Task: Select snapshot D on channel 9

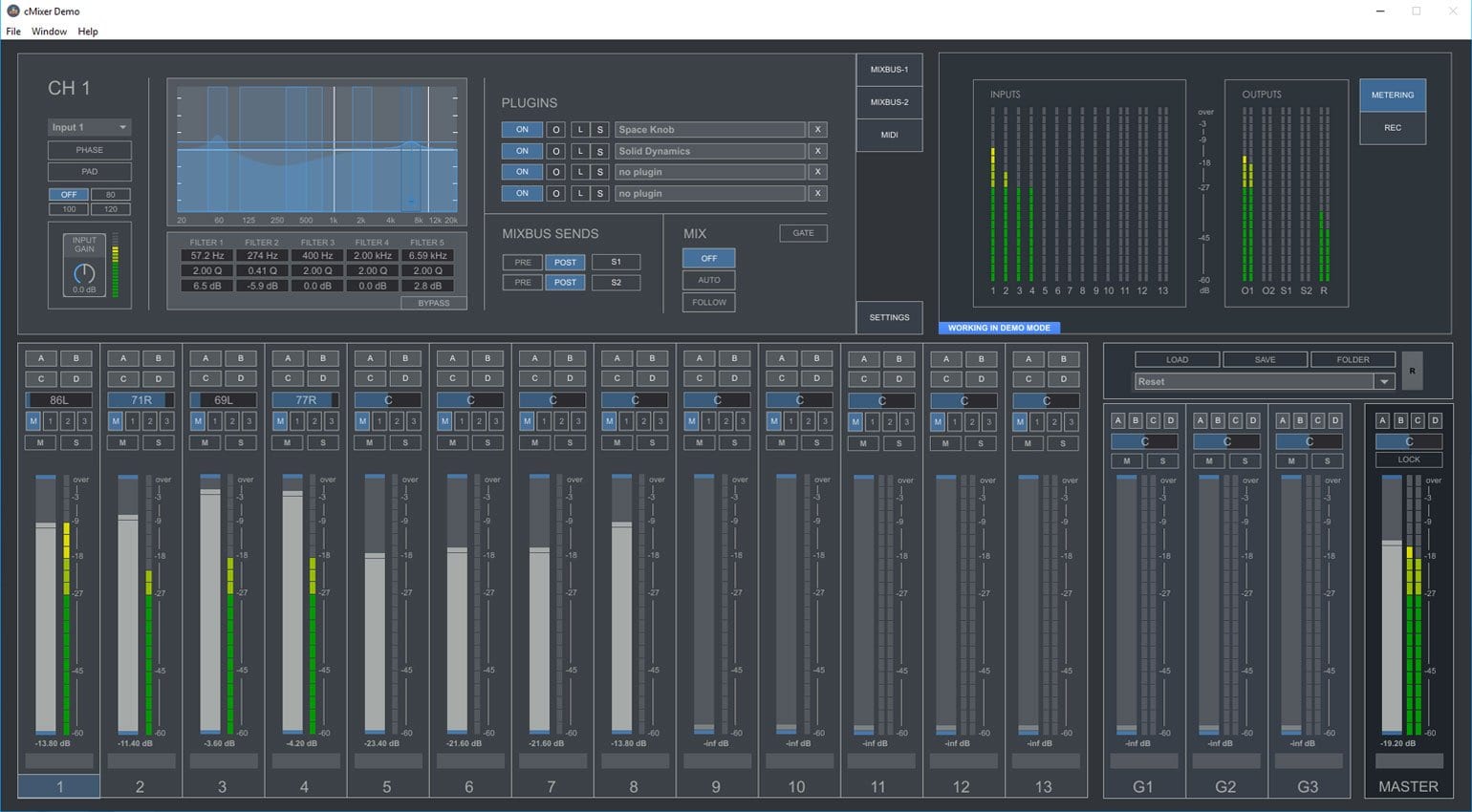Action: (x=734, y=379)
